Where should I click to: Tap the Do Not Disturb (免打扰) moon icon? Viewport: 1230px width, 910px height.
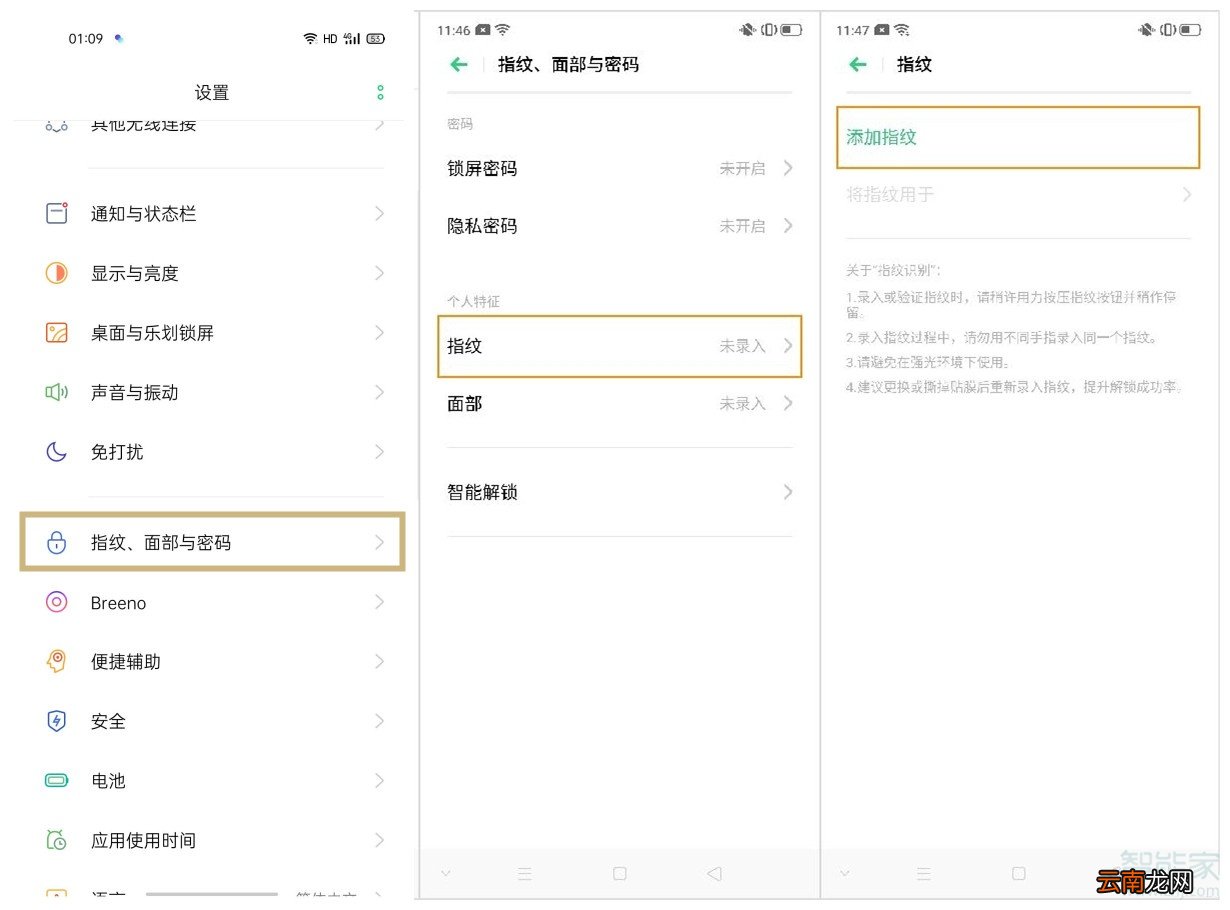pyautogui.click(x=57, y=452)
